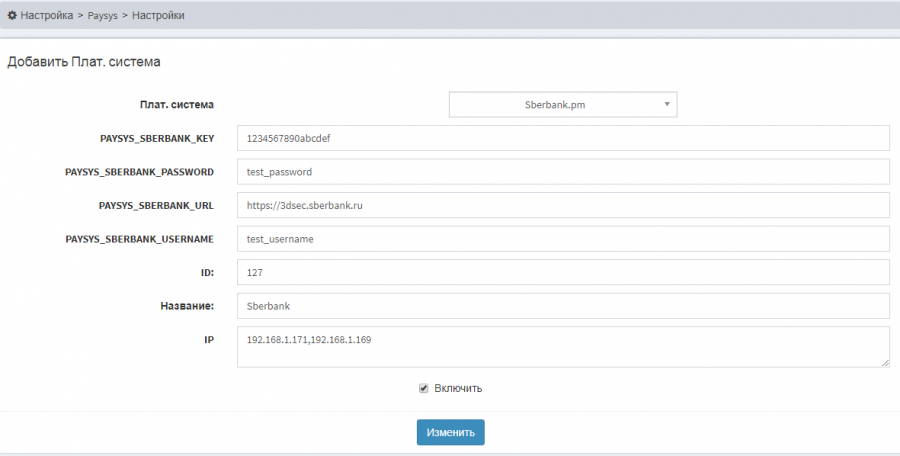Focus the PAYSYS_SBERBANK_USERNAME input field
This screenshot has width=900, height=456.
(x=563, y=239)
